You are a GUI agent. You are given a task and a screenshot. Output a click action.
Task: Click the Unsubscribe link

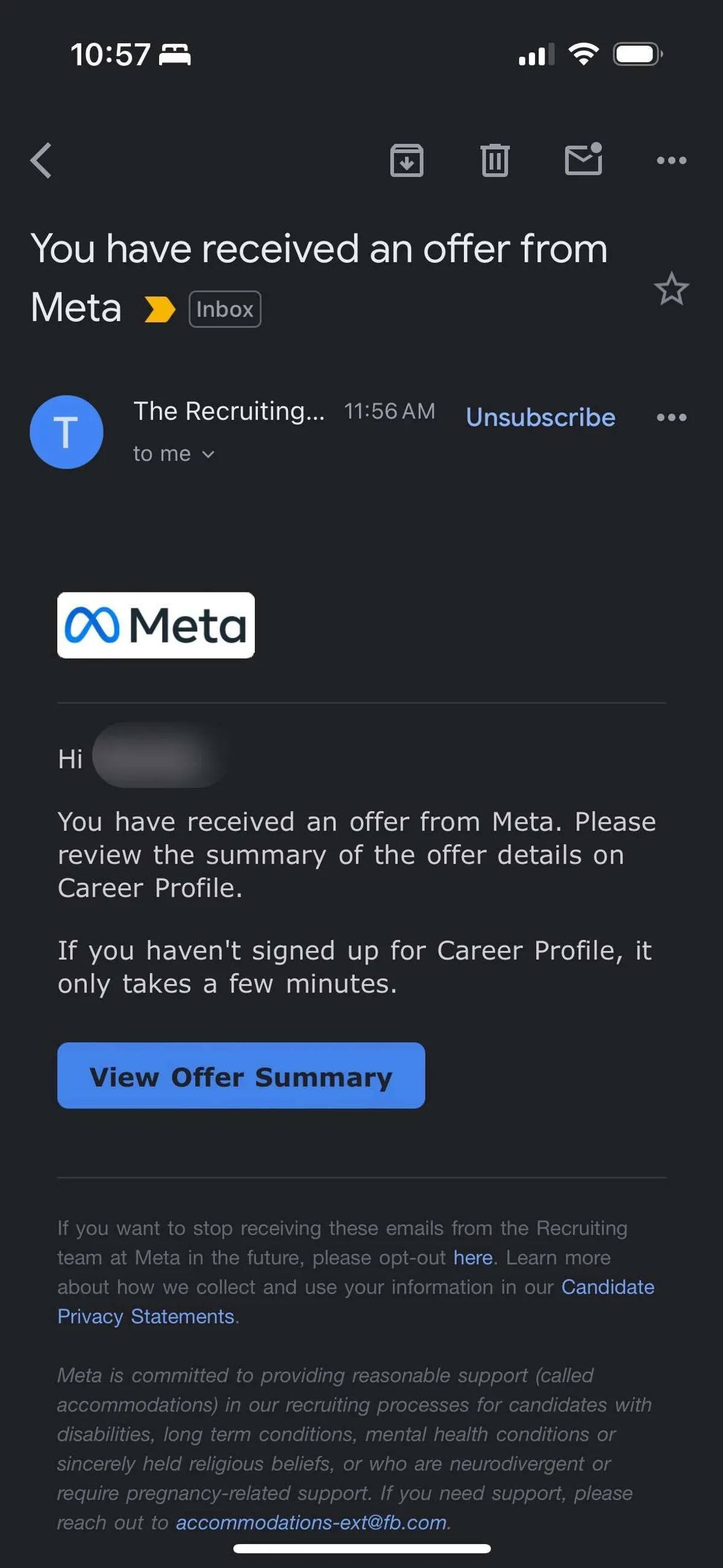[540, 418]
